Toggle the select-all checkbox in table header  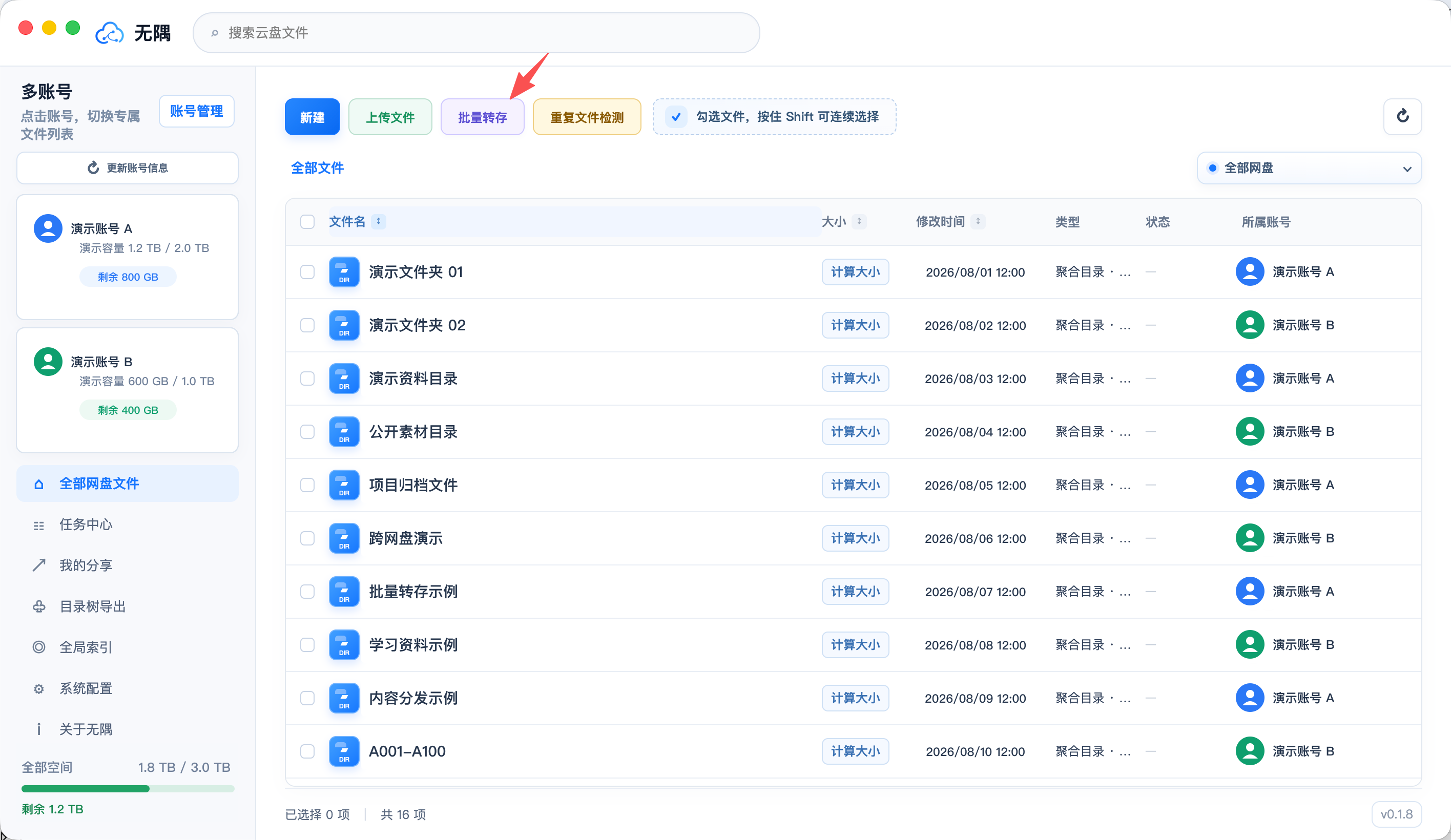coord(307,222)
